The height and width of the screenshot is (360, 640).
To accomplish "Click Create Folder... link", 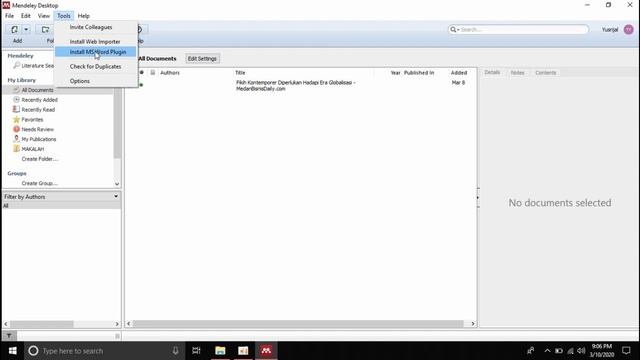I will tap(40, 159).
